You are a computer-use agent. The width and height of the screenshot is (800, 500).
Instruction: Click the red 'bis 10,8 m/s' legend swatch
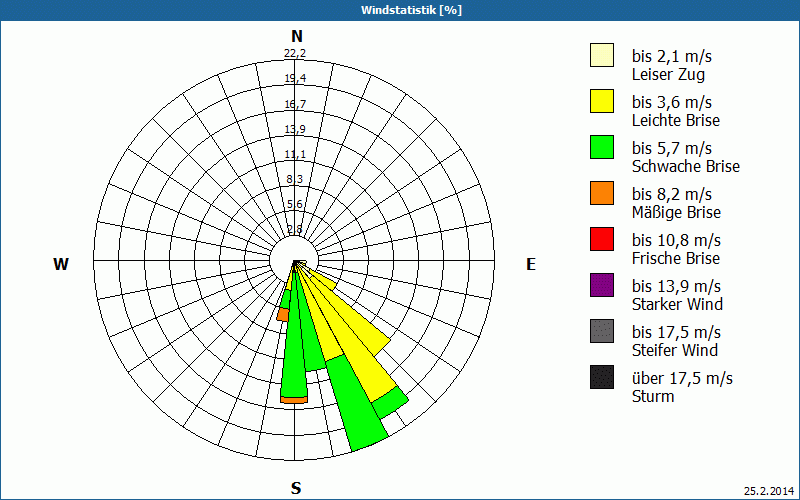602,239
